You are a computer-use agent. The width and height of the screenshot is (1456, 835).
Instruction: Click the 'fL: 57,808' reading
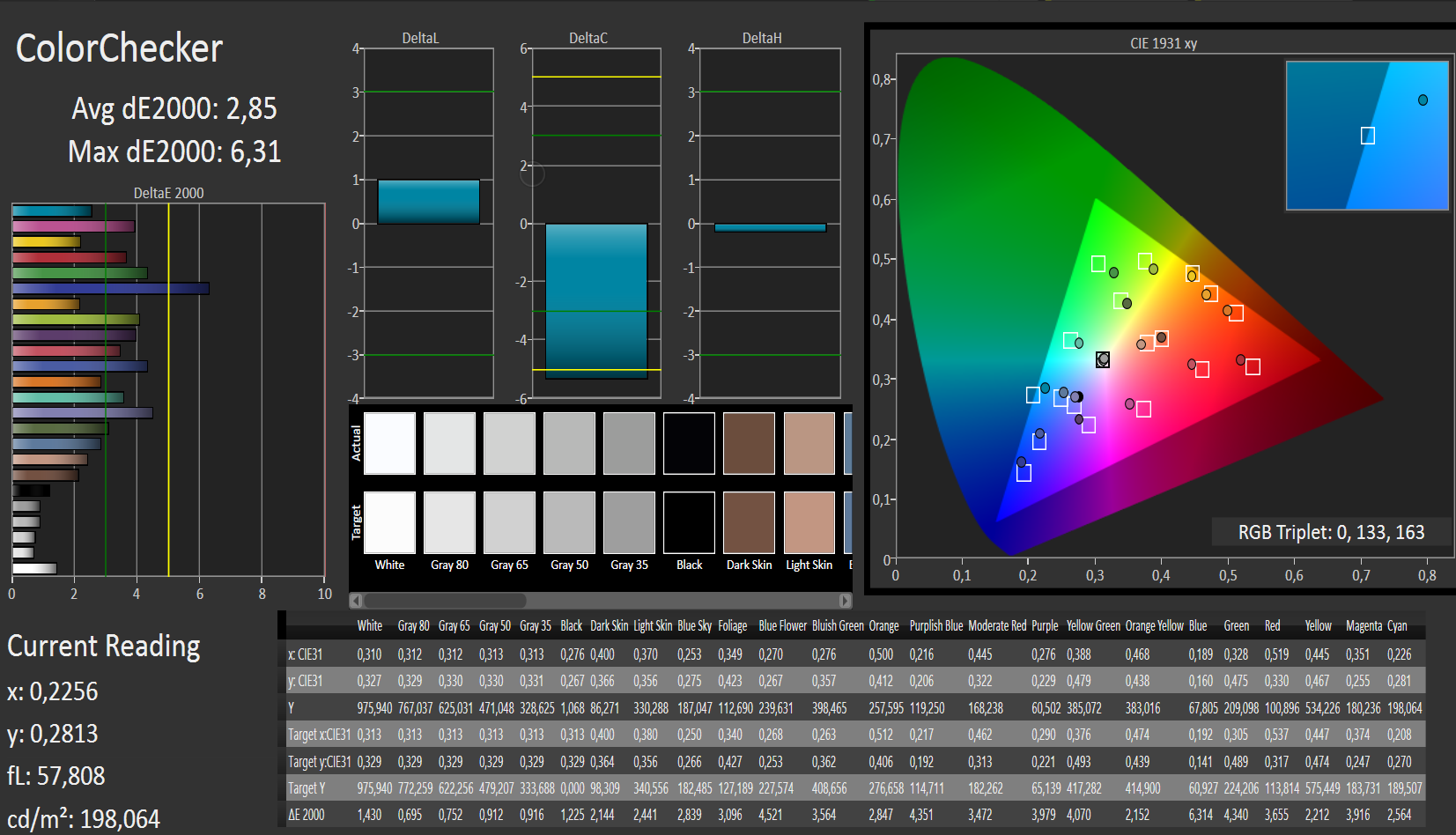pos(56,776)
